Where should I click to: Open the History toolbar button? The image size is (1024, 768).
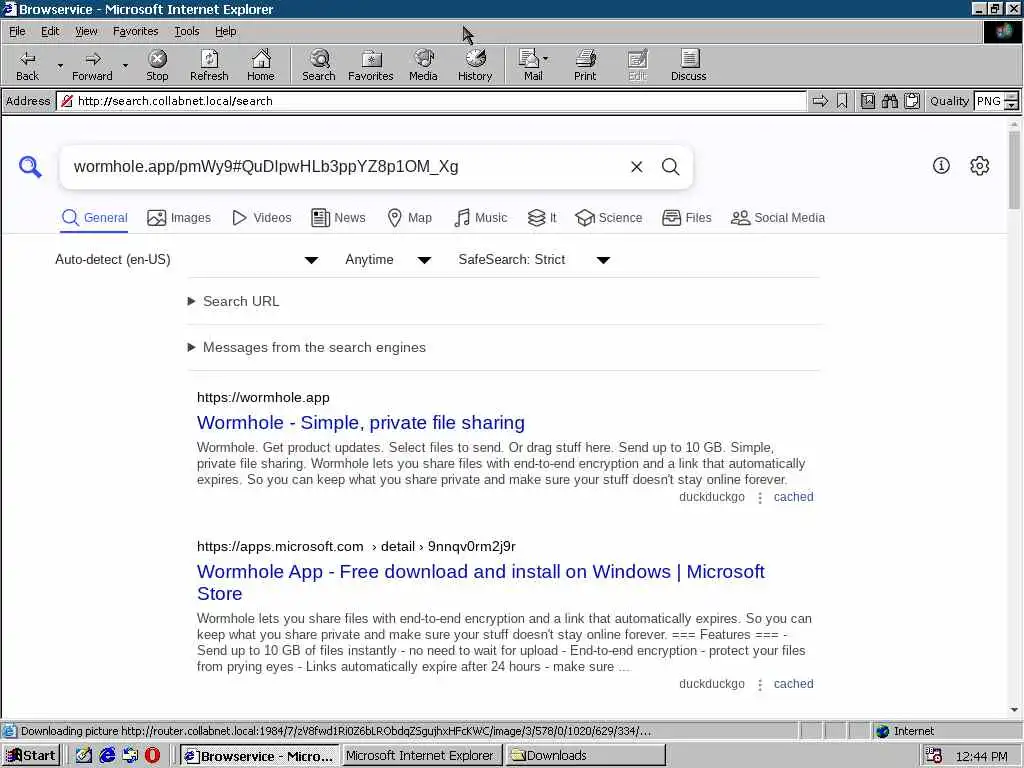click(475, 65)
